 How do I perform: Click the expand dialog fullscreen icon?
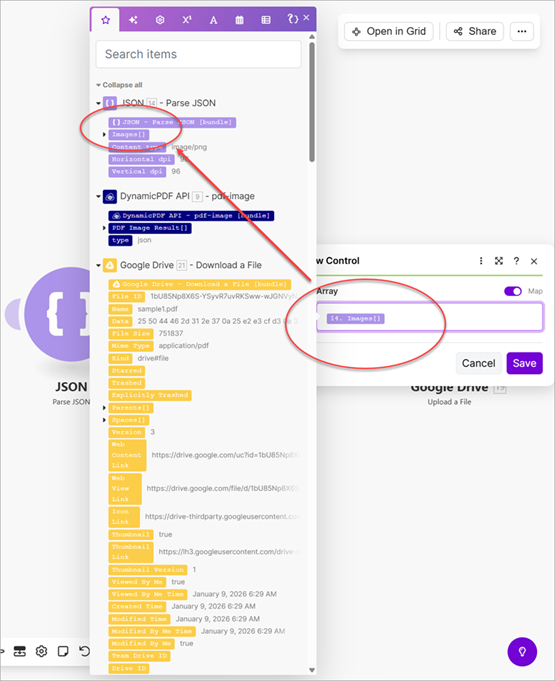[499, 261]
